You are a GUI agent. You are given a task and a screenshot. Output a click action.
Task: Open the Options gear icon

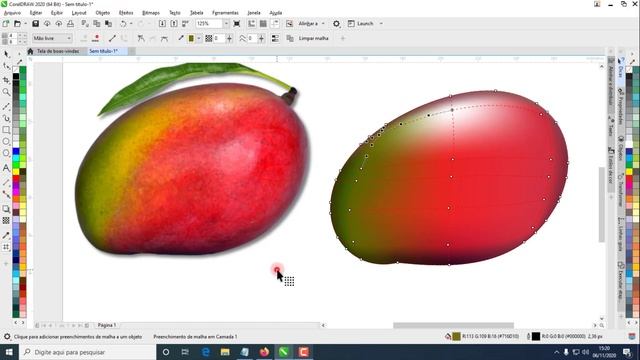coord(336,24)
